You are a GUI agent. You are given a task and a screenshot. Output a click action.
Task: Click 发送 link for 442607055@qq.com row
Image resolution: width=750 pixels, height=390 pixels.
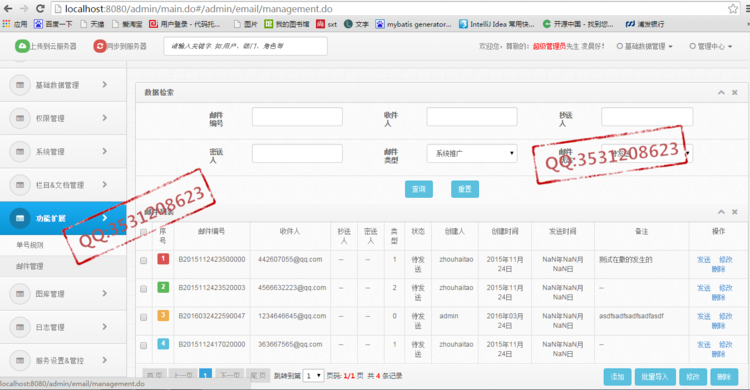coord(704,259)
